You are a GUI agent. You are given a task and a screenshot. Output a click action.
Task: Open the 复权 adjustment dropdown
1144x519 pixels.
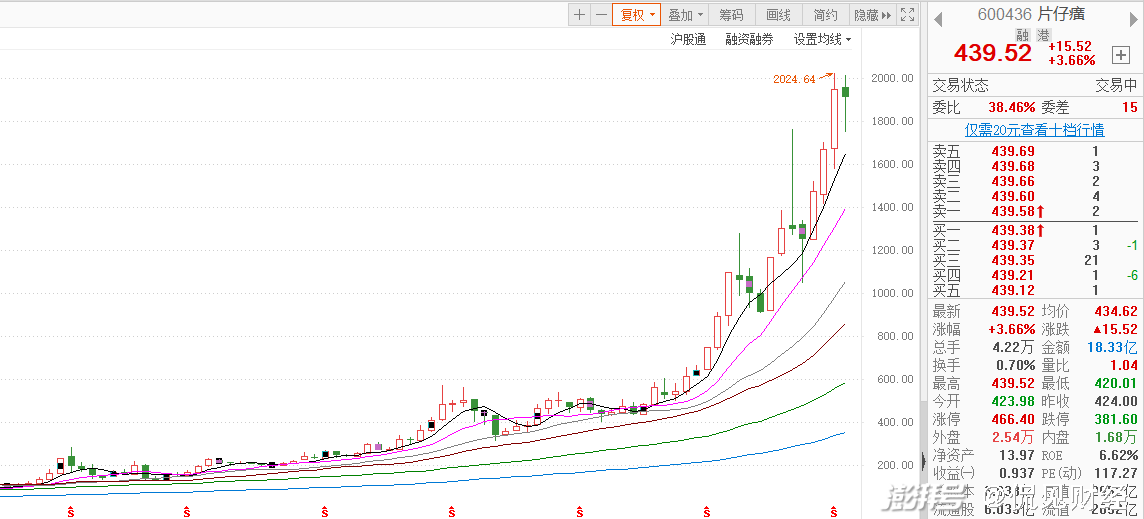(x=638, y=14)
